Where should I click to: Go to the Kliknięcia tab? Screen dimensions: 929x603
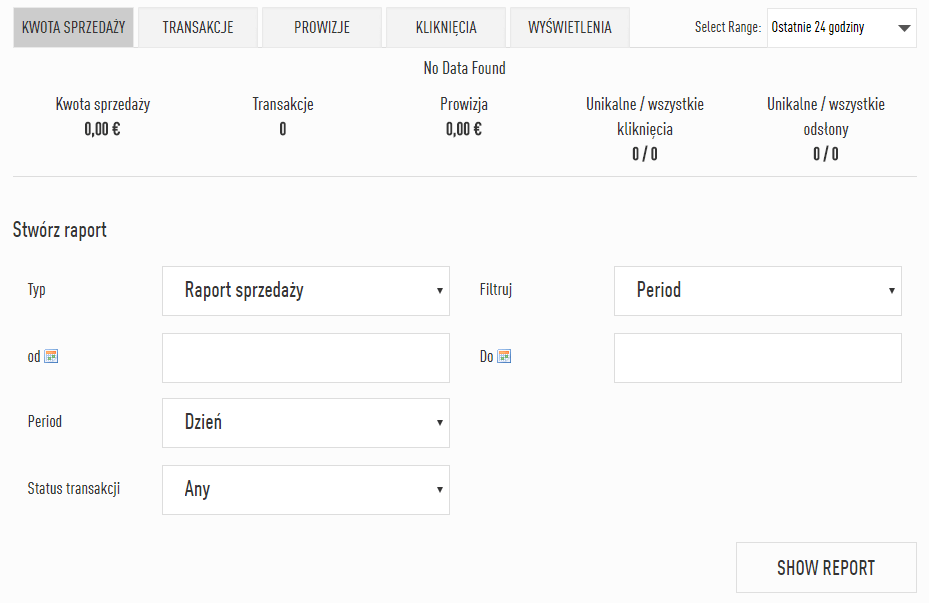pyautogui.click(x=446, y=28)
